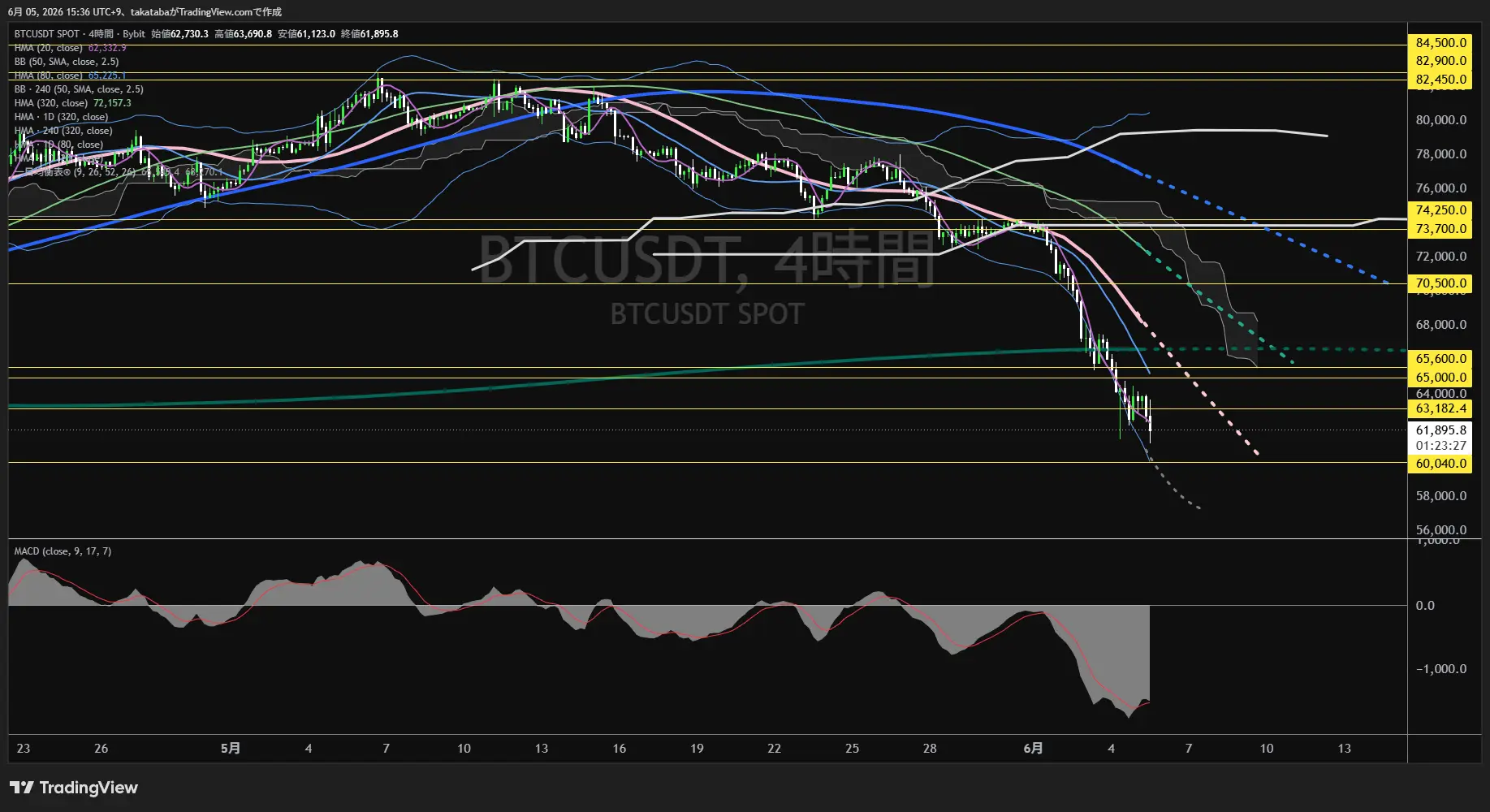Click the 74,250.0 yellow price label
Viewport: 1490px width, 812px height.
[x=1441, y=210]
